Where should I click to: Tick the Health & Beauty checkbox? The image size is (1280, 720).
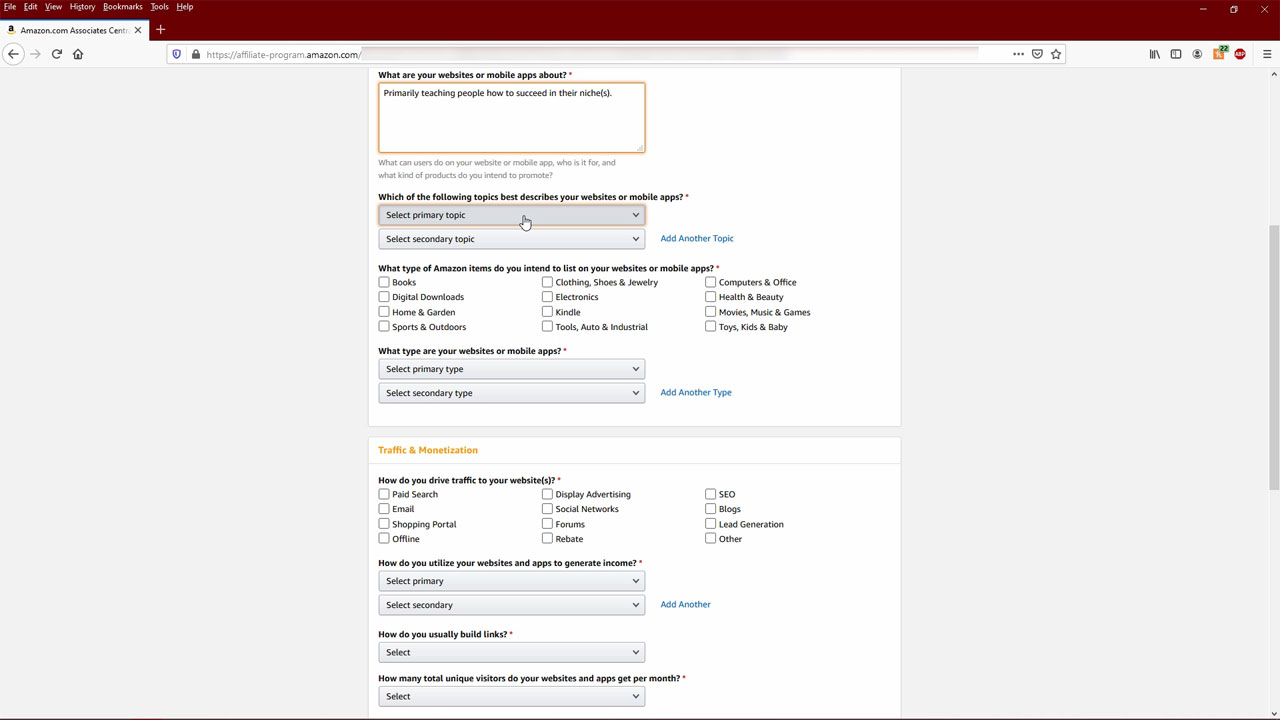coord(710,297)
